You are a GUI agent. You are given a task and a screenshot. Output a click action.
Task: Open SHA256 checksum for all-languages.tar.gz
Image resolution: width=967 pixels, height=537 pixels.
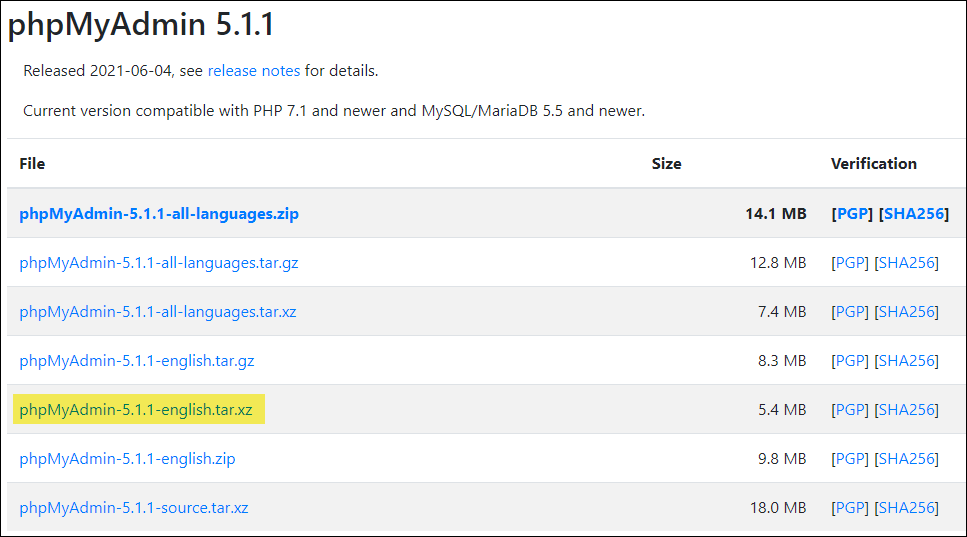pyautogui.click(x=907, y=263)
